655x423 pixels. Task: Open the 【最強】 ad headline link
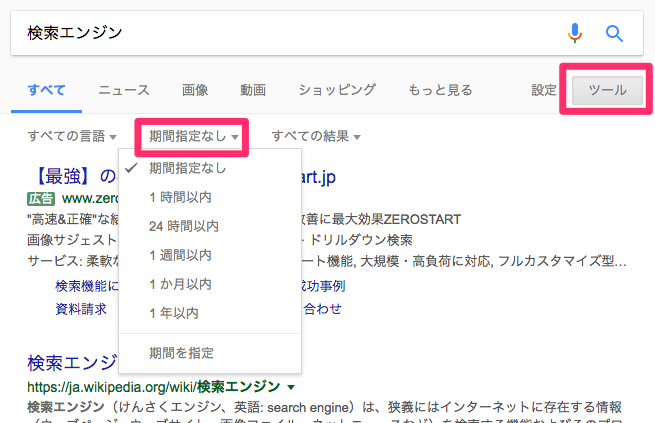point(76,176)
